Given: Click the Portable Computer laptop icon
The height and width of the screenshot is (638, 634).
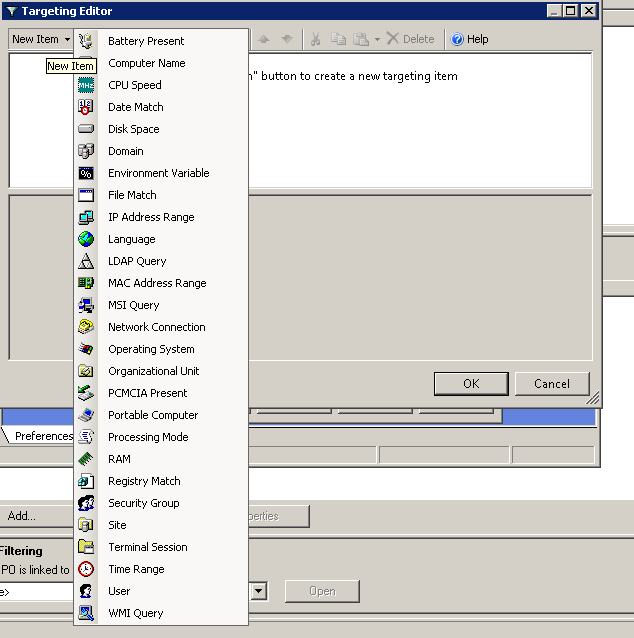Looking at the screenshot, I should click(86, 415).
